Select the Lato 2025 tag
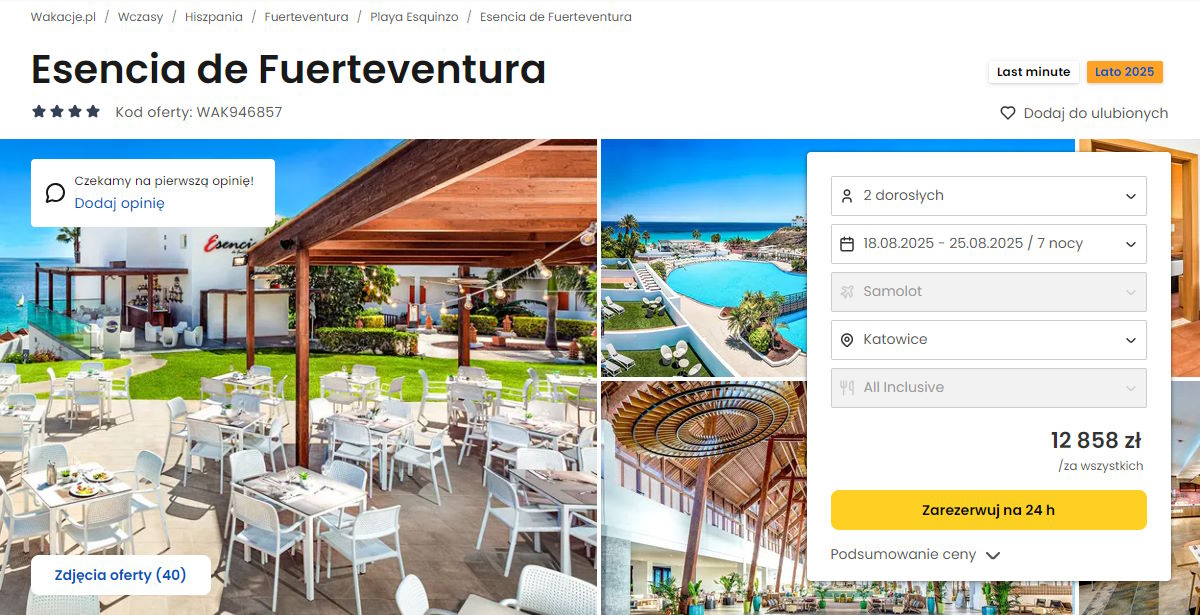Screen dimensions: 1200x615 coord(1124,72)
